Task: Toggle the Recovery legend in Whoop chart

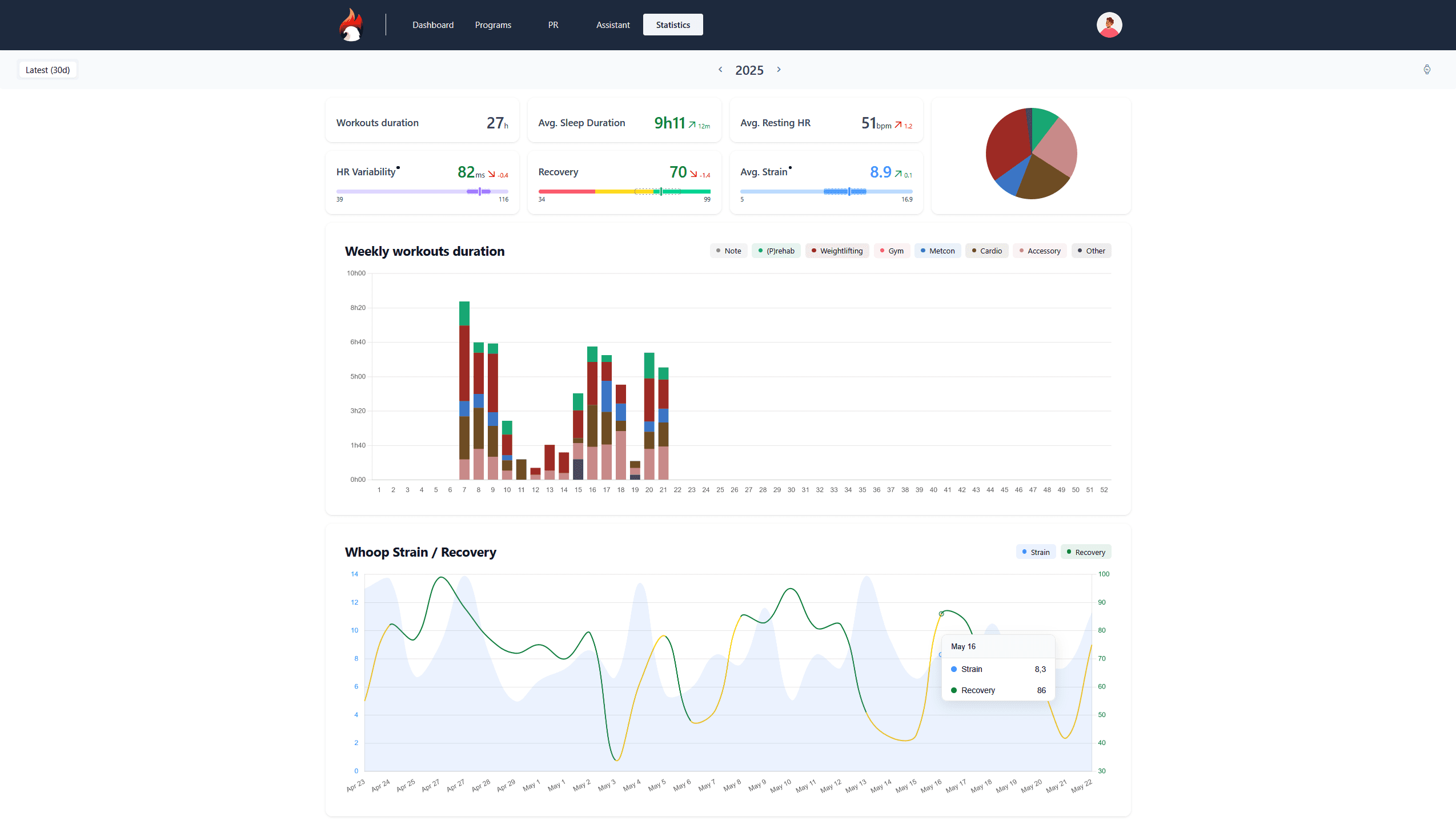Action: click(x=1085, y=552)
